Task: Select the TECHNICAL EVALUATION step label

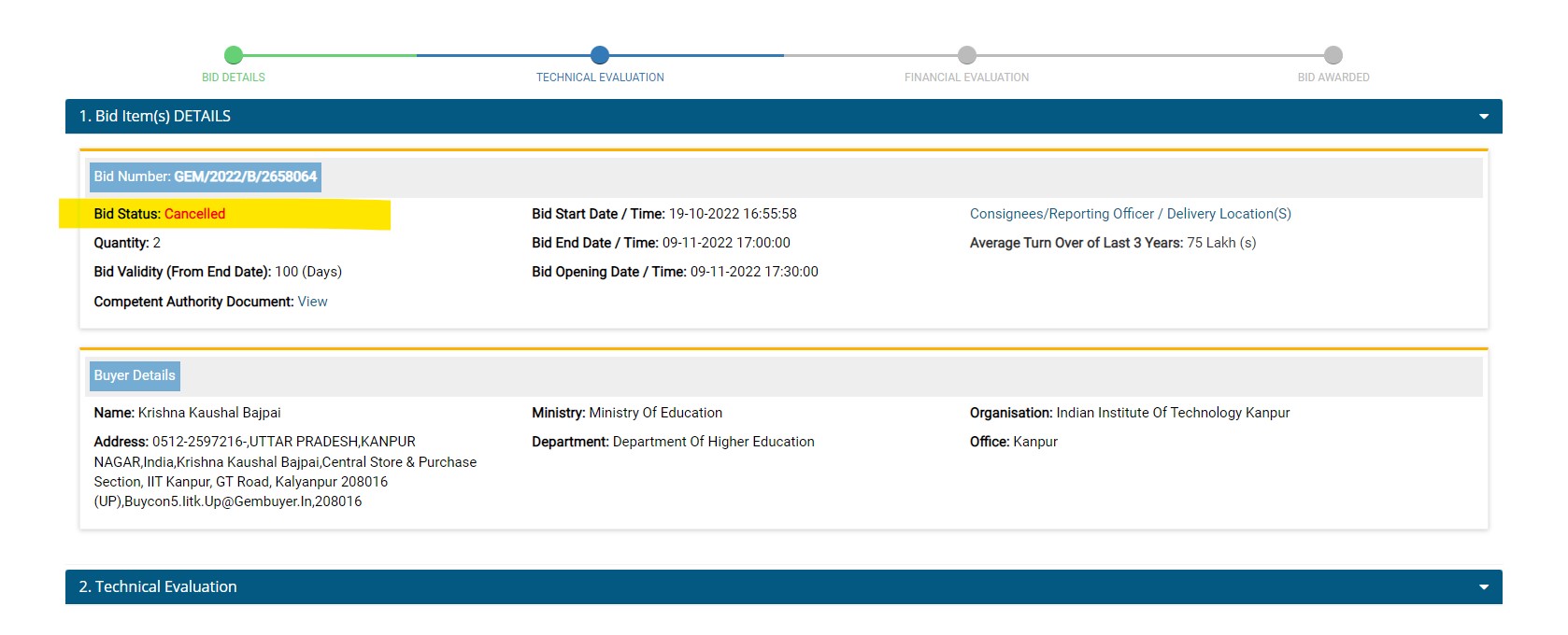Action: pos(600,78)
